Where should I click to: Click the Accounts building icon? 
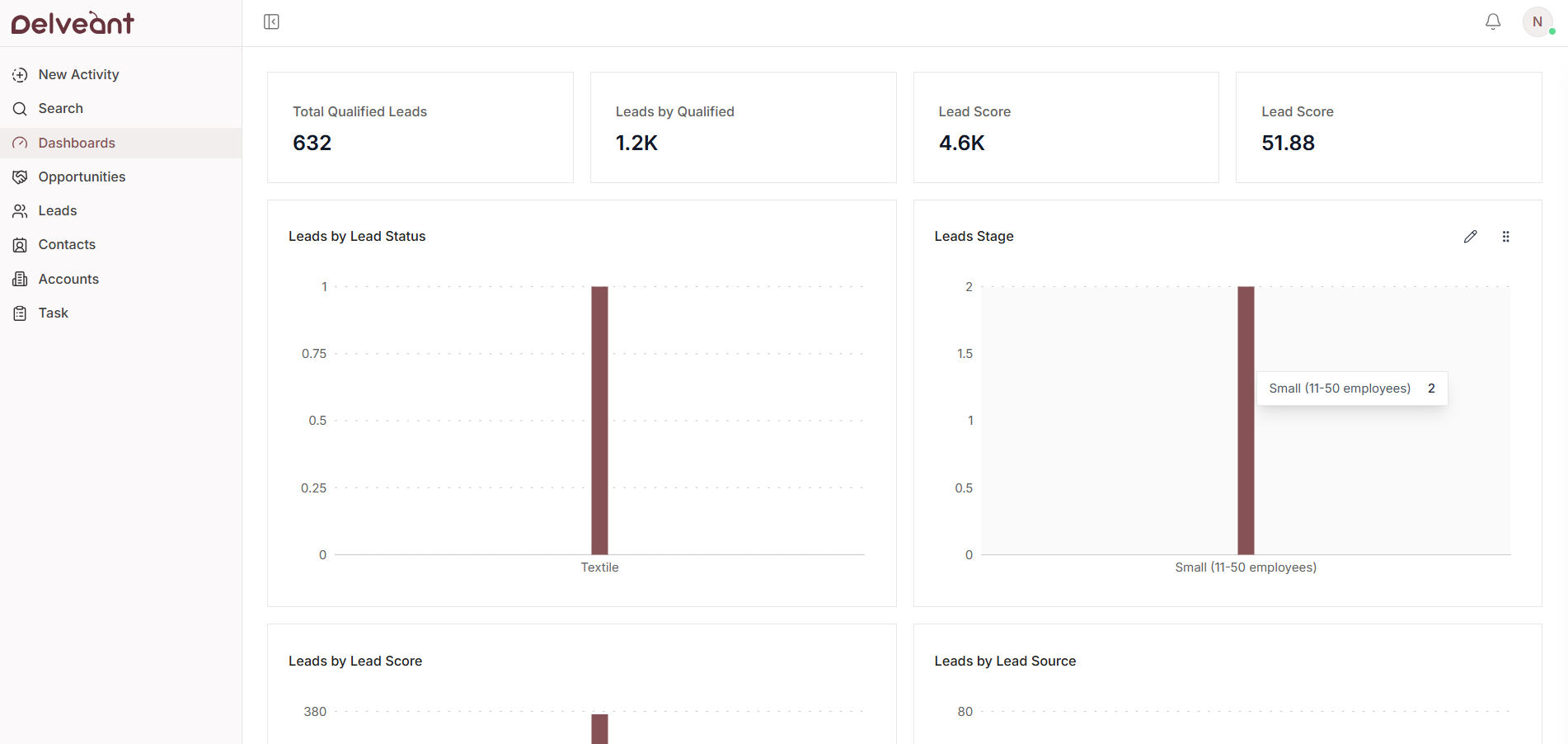[x=20, y=280]
